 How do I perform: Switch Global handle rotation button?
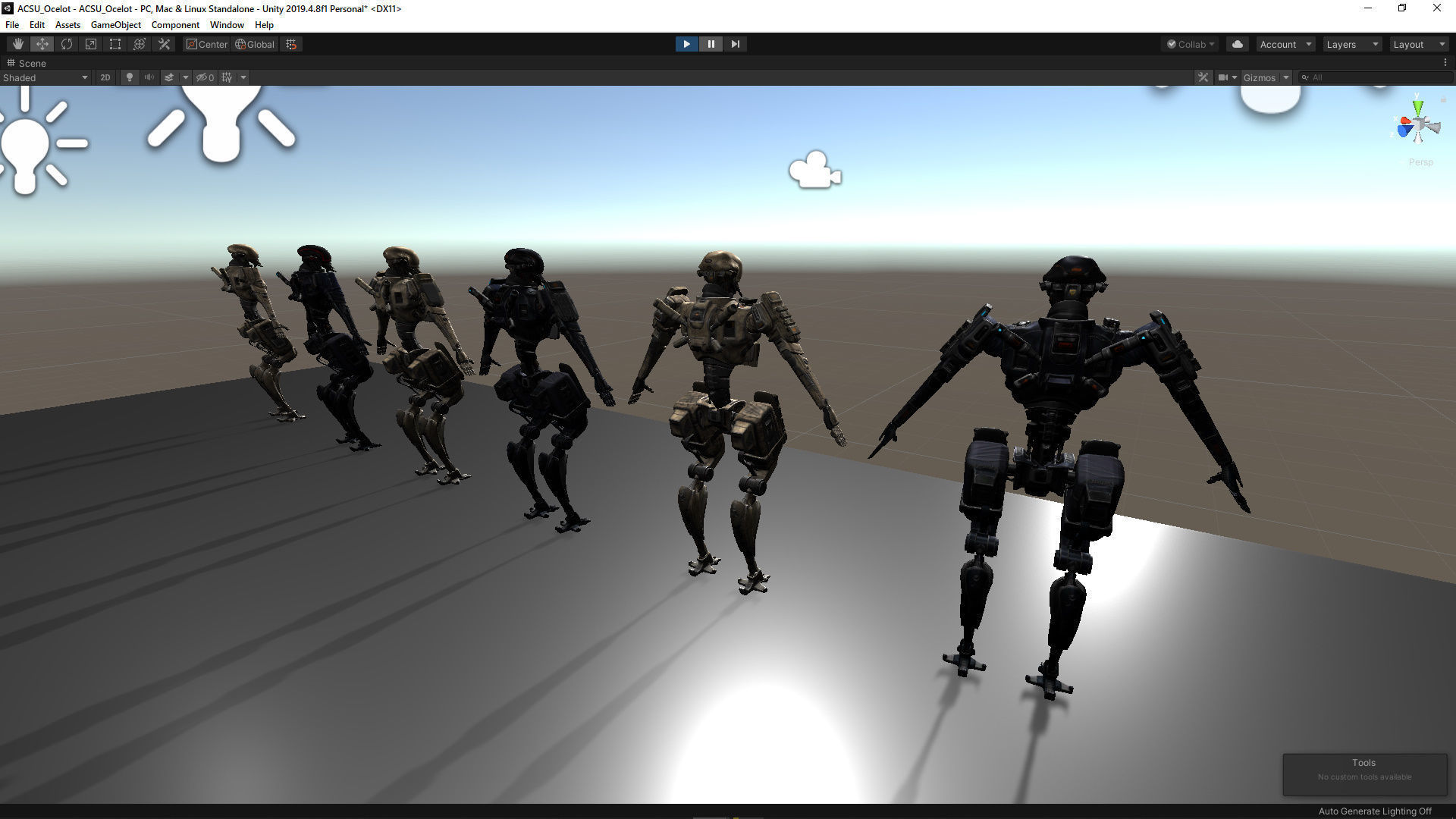[255, 44]
